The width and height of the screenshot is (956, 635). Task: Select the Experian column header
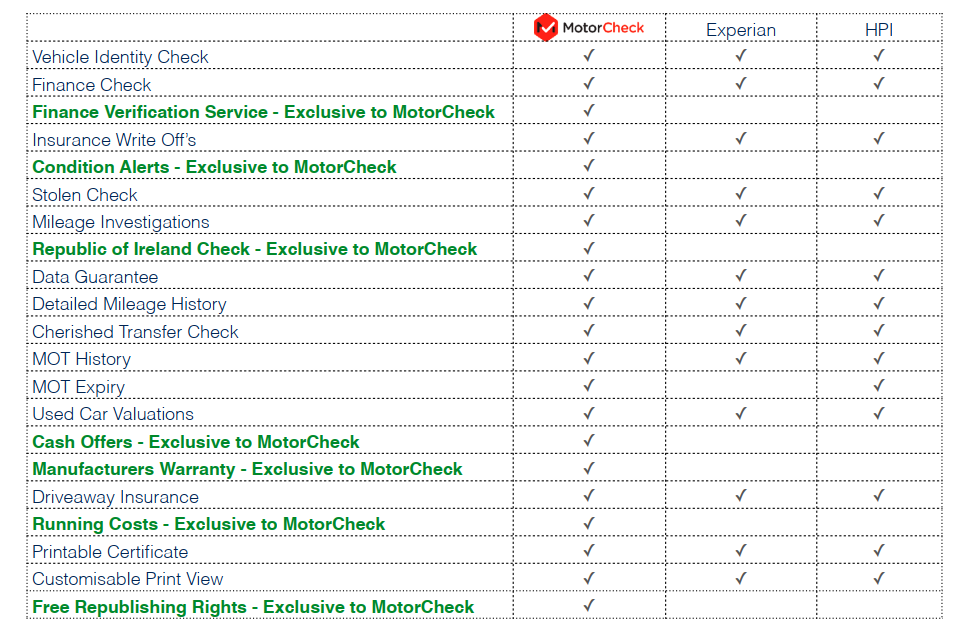pos(741,30)
